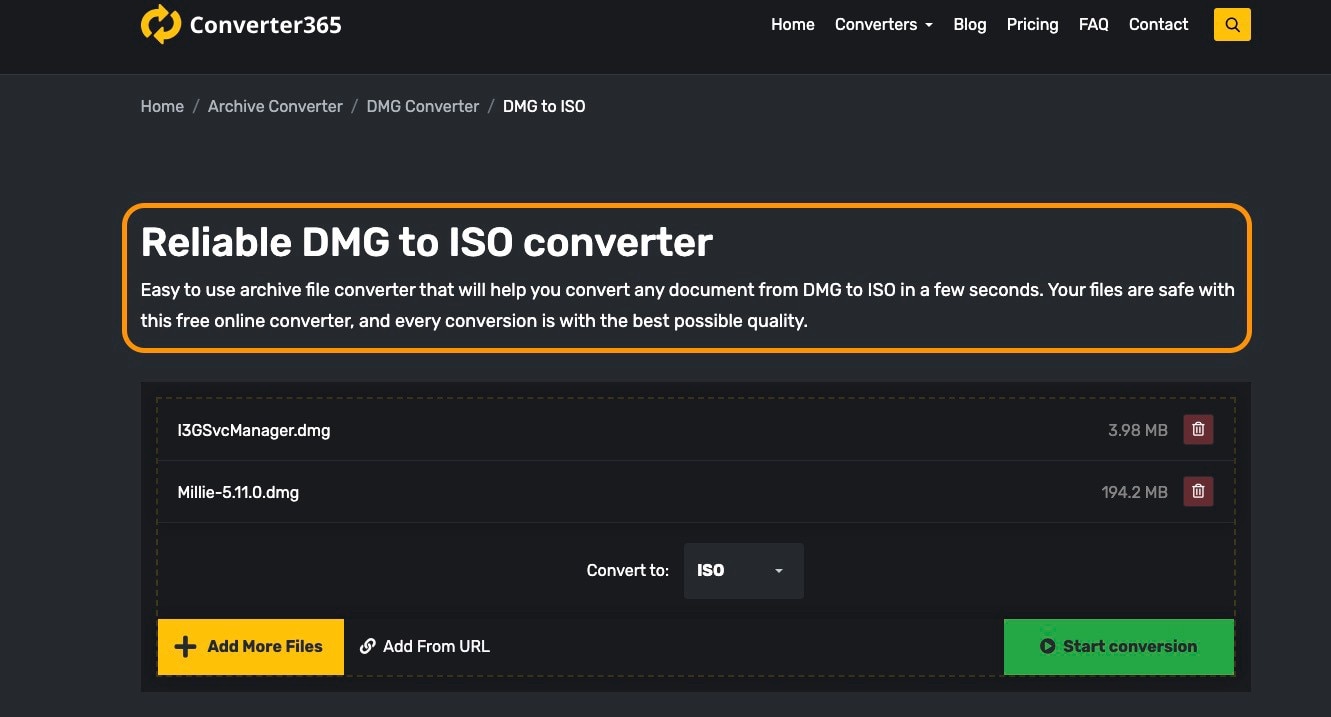
Task: Start the conversion
Action: coord(1119,647)
